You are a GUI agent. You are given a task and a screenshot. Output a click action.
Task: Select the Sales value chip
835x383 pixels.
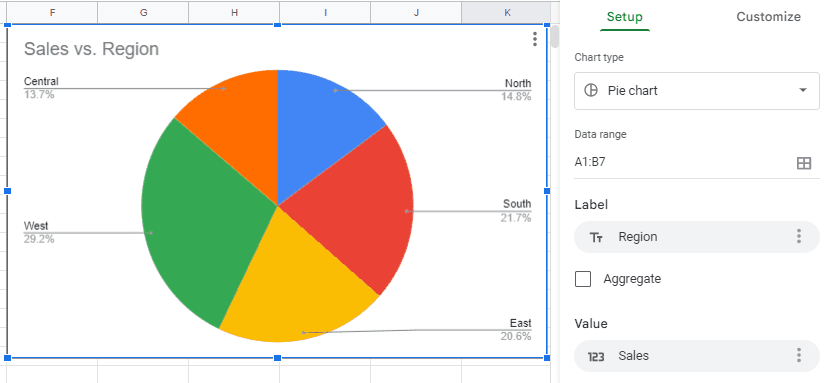[x=697, y=356]
